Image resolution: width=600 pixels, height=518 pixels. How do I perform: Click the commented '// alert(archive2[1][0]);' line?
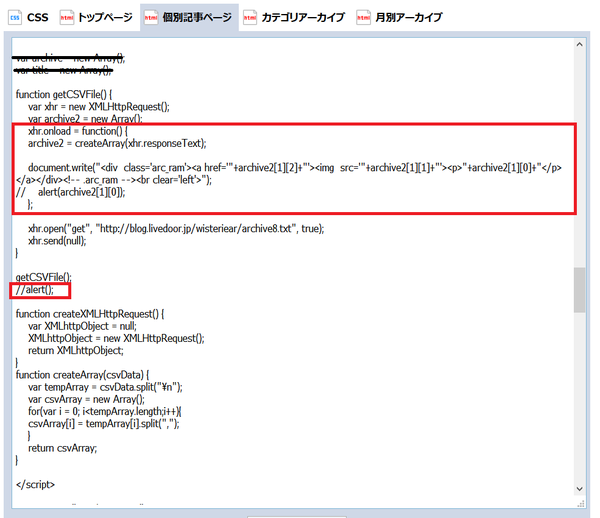pyautogui.click(x=71, y=192)
